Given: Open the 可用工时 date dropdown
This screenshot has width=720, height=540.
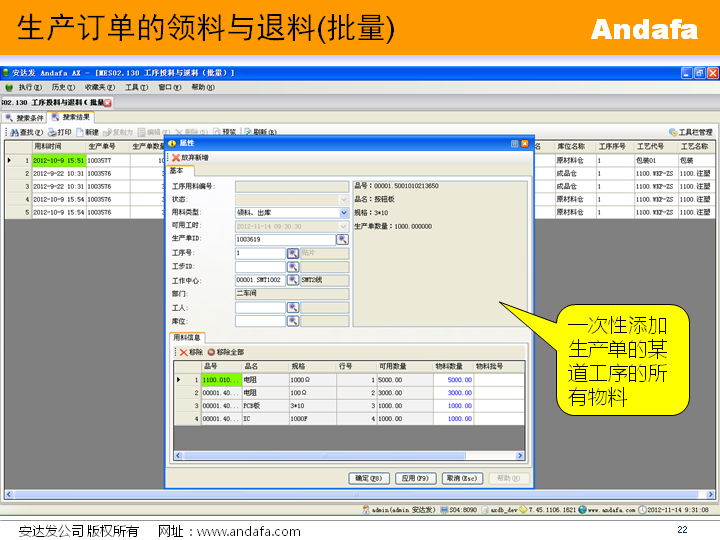Looking at the screenshot, I should [x=343, y=226].
